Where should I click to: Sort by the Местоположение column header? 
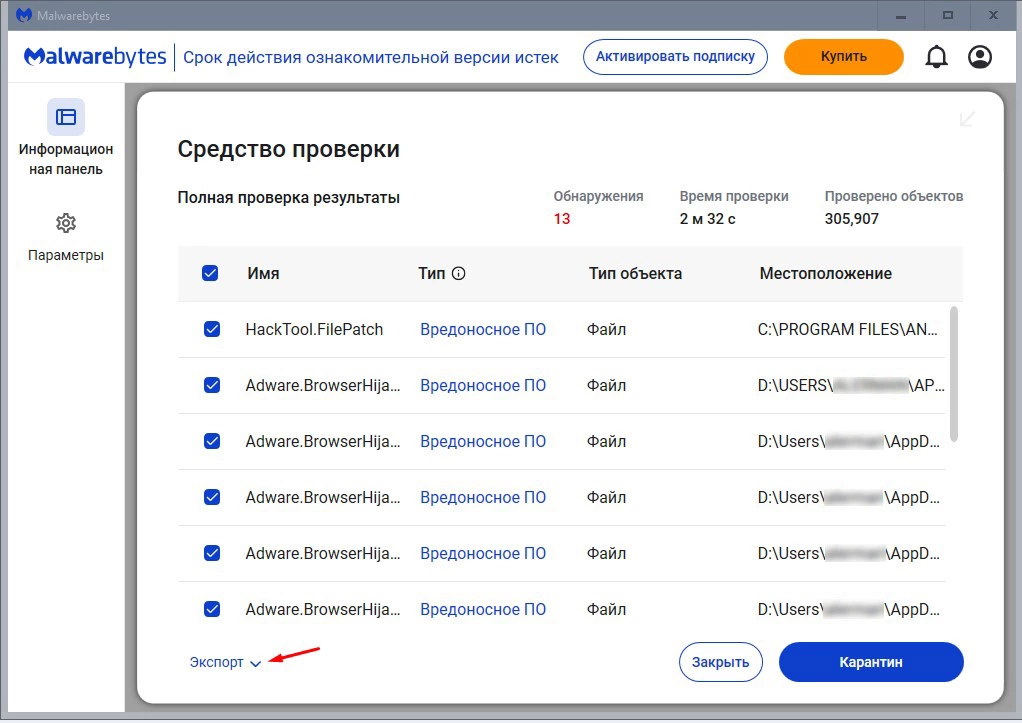[825, 273]
